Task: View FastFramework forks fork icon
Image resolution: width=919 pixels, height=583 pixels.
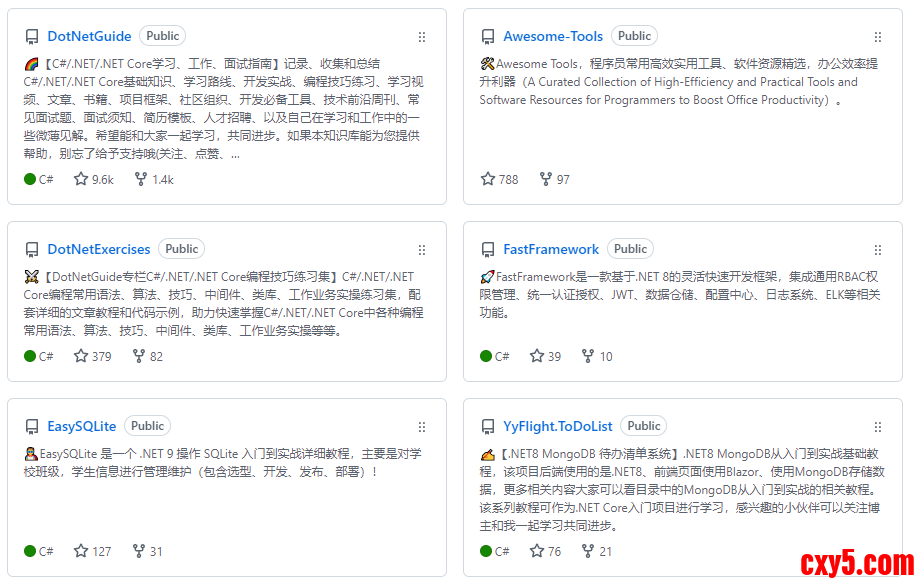Action: click(588, 356)
